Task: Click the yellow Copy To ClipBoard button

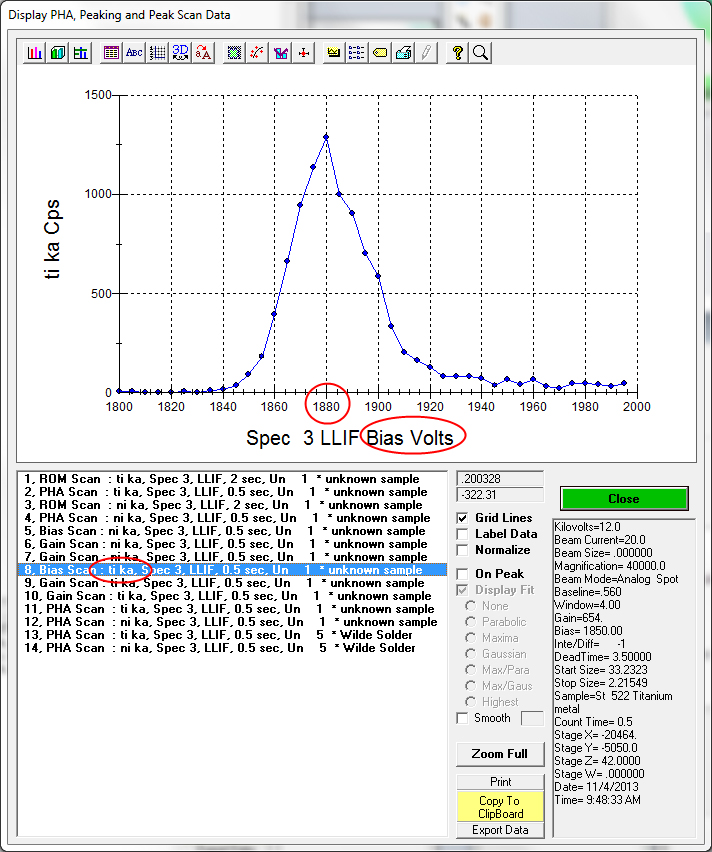Action: coord(499,807)
